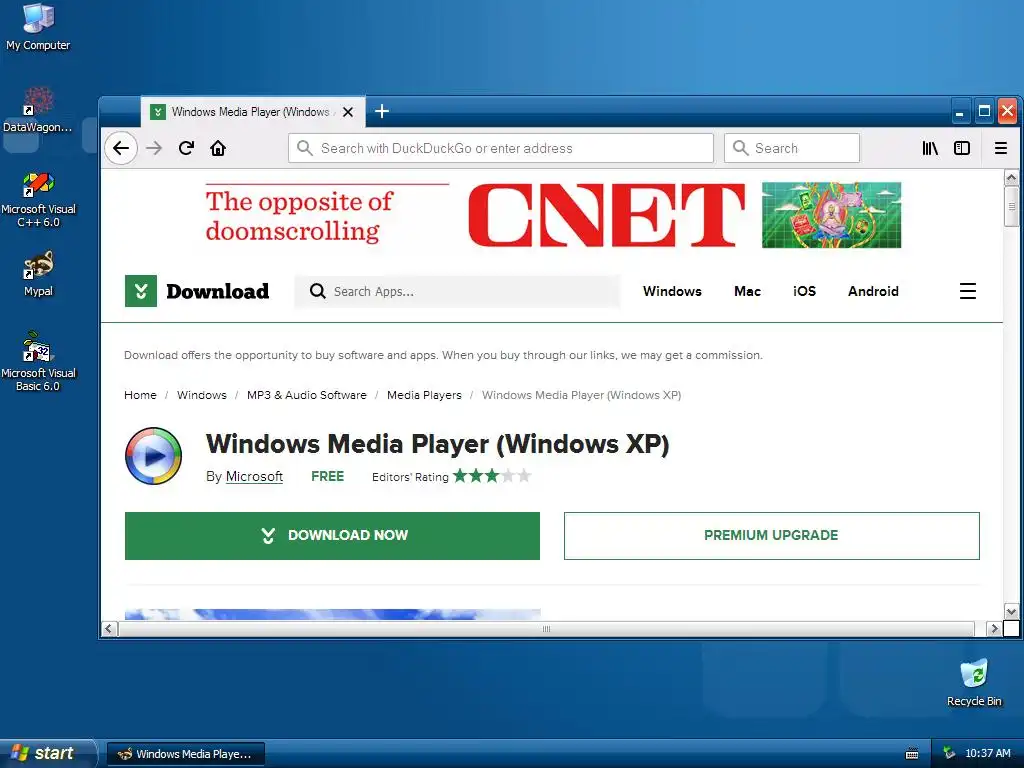Click the address bar field
This screenshot has width=1024, height=768.
pyautogui.click(x=501, y=148)
